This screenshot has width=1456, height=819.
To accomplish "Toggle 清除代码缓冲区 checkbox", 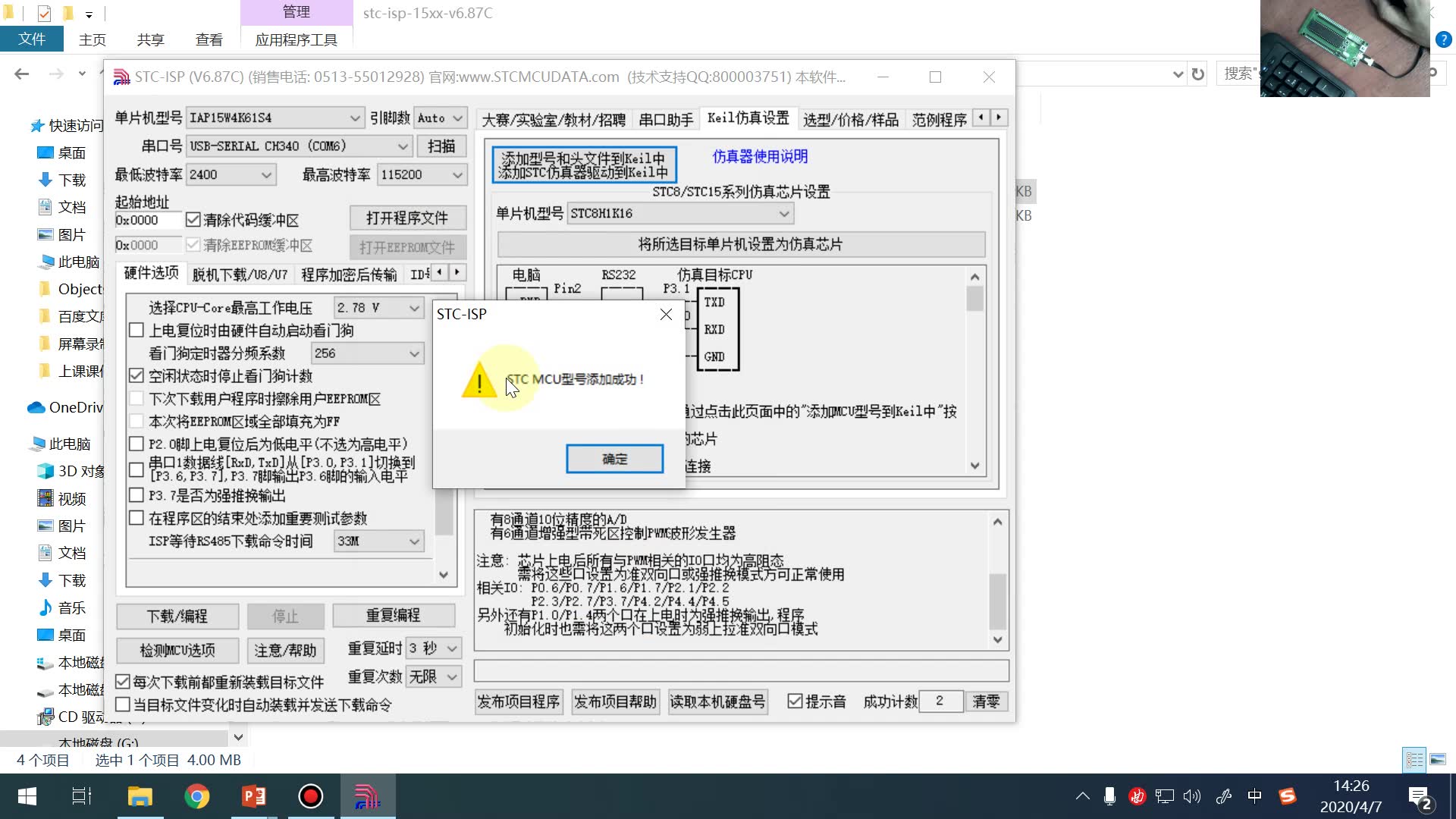I will [x=193, y=219].
